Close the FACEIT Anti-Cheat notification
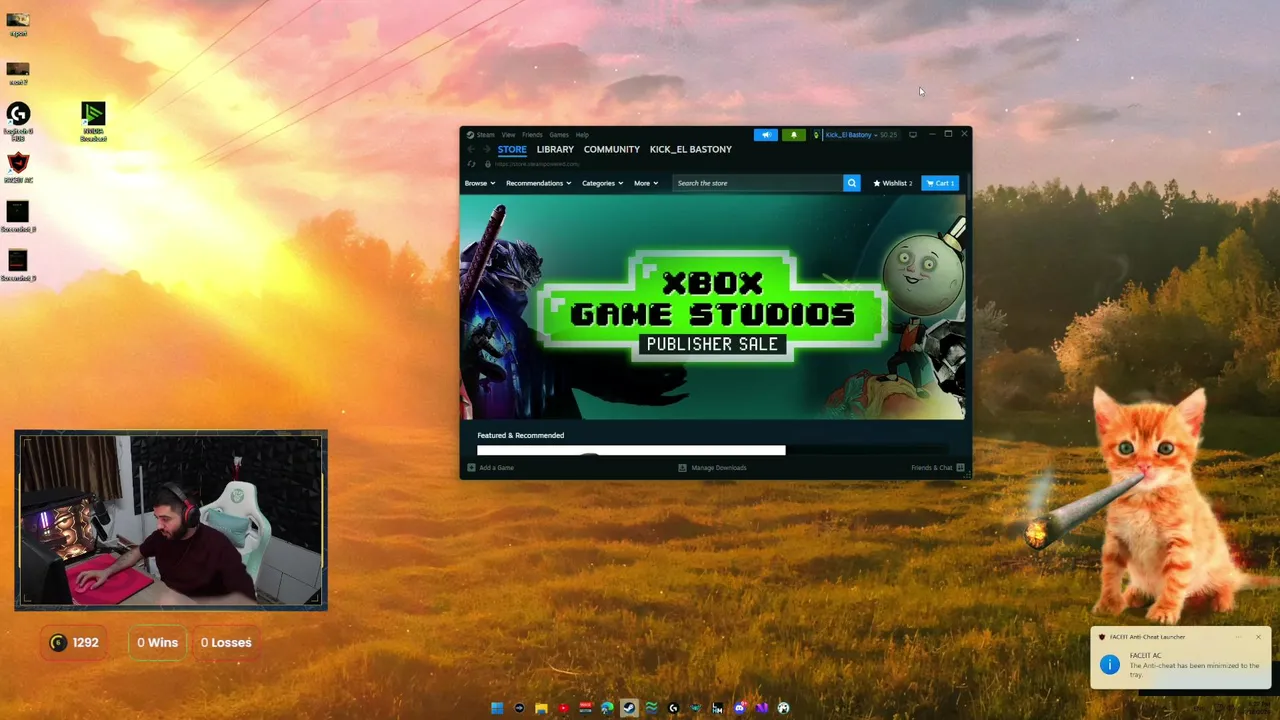This screenshot has height=720, width=1280. pyautogui.click(x=1258, y=637)
